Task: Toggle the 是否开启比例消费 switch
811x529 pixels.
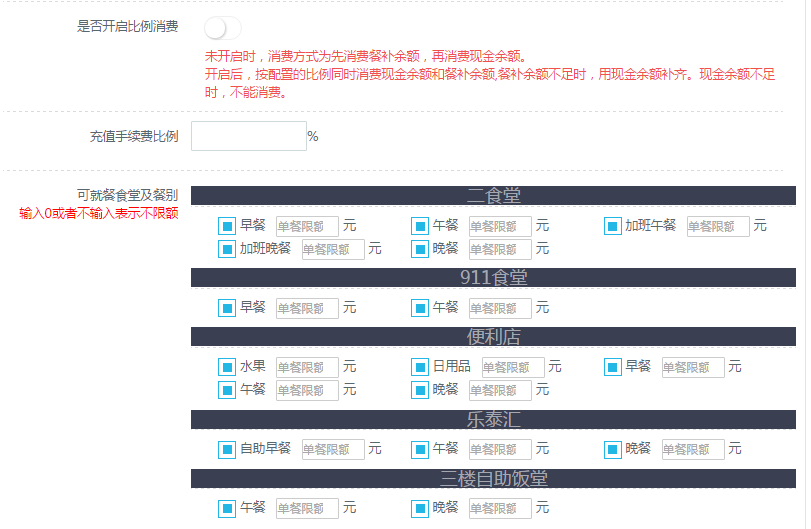Action: tap(222, 28)
